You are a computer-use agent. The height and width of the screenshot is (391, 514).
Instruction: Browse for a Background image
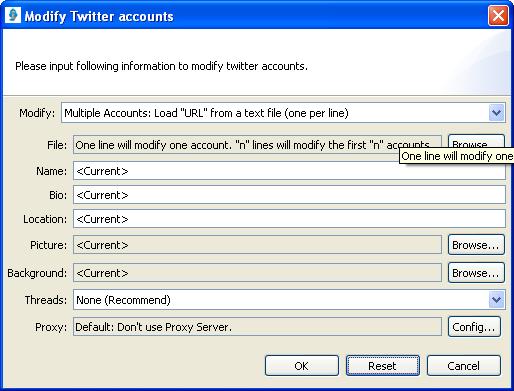tap(476, 273)
